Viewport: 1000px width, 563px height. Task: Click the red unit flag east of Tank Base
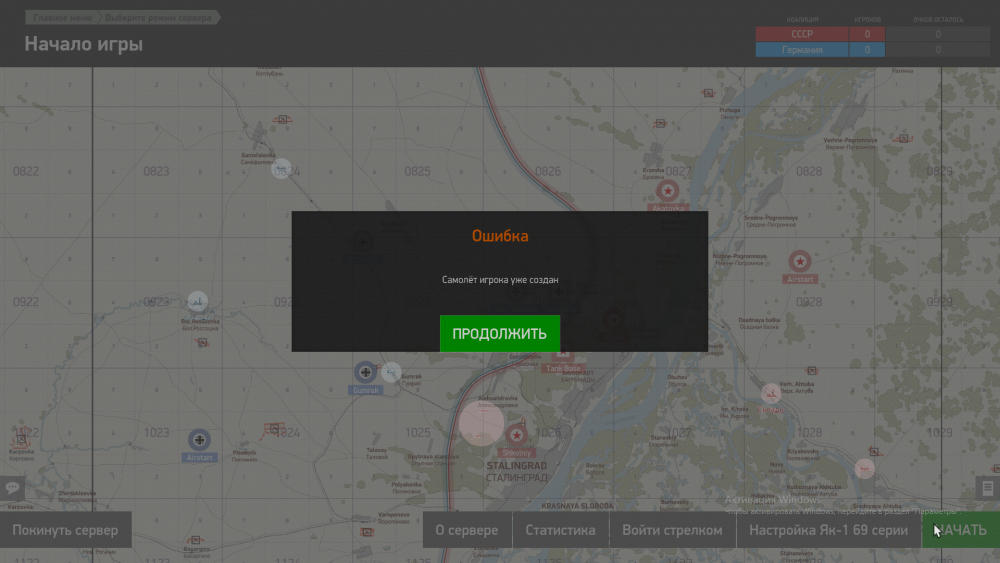[812, 370]
